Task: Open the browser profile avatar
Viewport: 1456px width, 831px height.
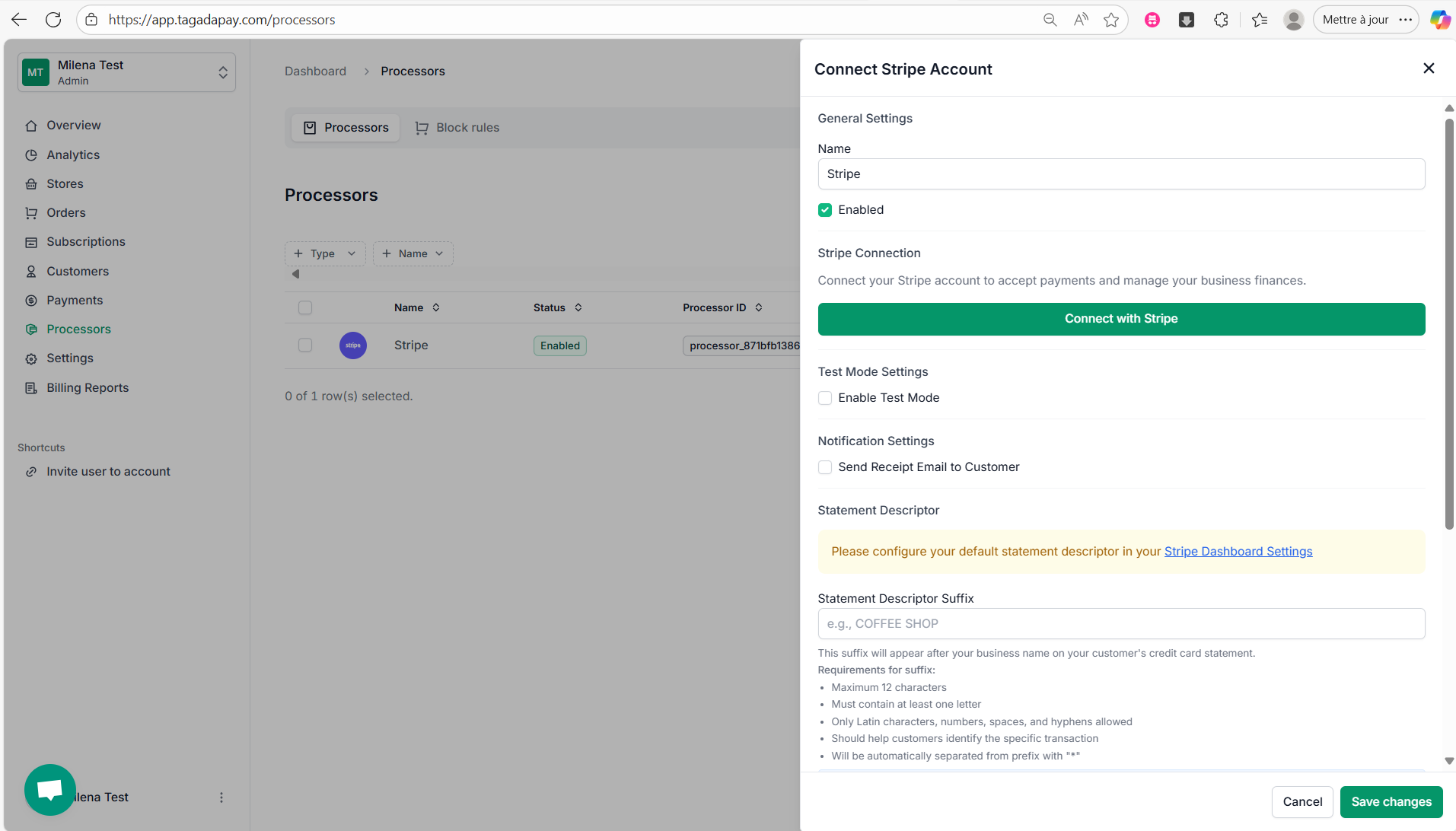Action: (1293, 20)
